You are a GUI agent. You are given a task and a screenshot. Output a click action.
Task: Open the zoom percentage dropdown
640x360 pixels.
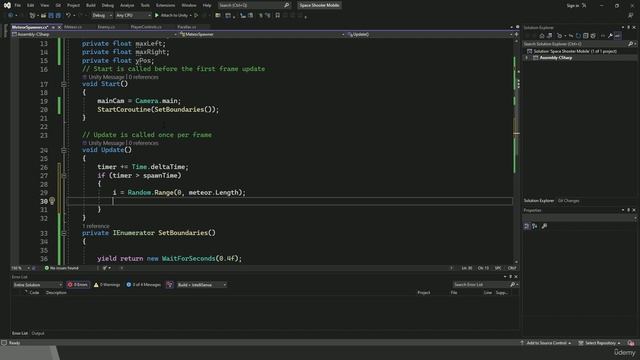pyautogui.click(x=20, y=268)
